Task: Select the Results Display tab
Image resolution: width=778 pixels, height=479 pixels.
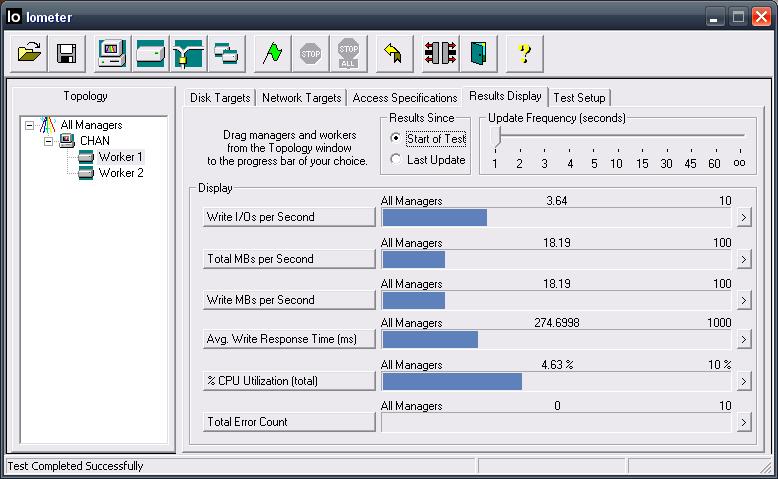Action: 505,96
